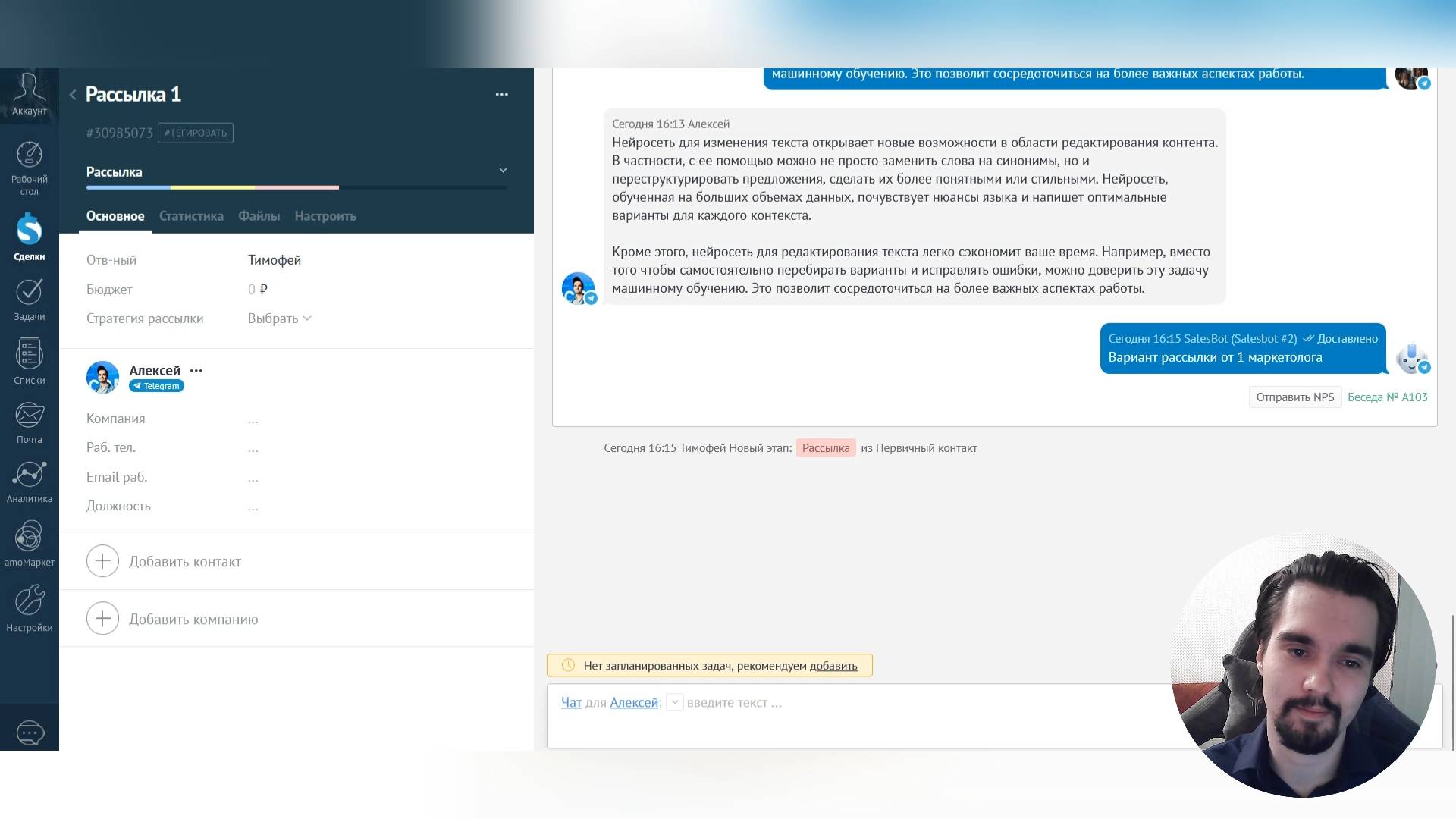Open the amoМаркет icon
Screen dimensions: 1456x819
pyautogui.click(x=29, y=537)
